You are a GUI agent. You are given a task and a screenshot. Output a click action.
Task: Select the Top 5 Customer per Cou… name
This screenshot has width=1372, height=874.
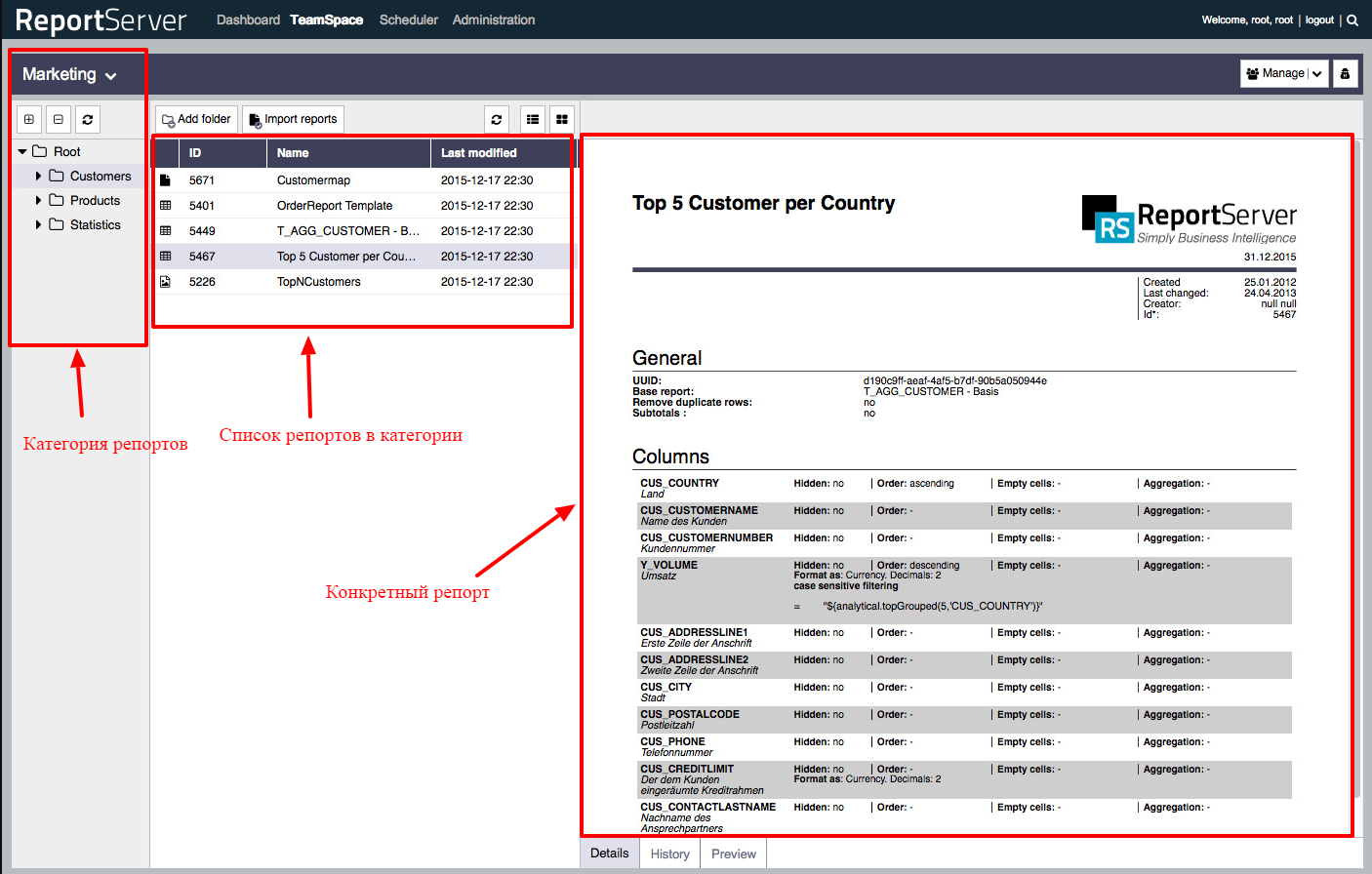pos(346,257)
